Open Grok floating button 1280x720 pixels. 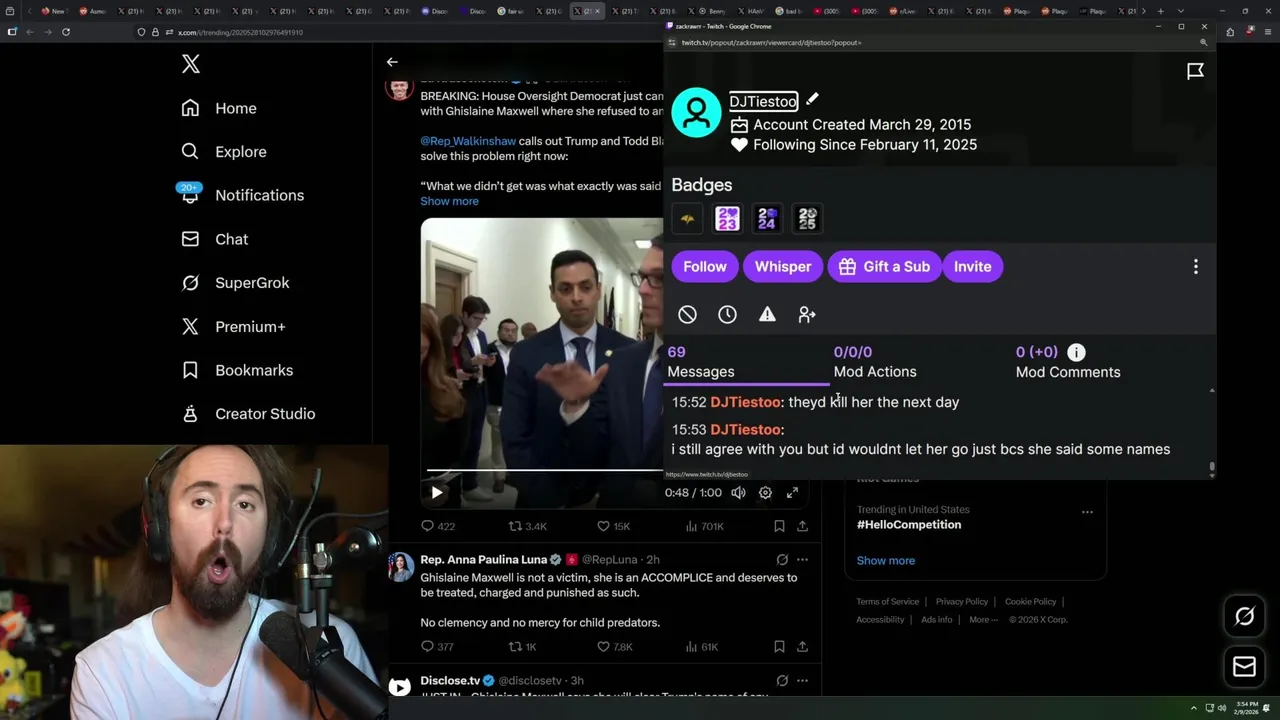[x=1244, y=617]
